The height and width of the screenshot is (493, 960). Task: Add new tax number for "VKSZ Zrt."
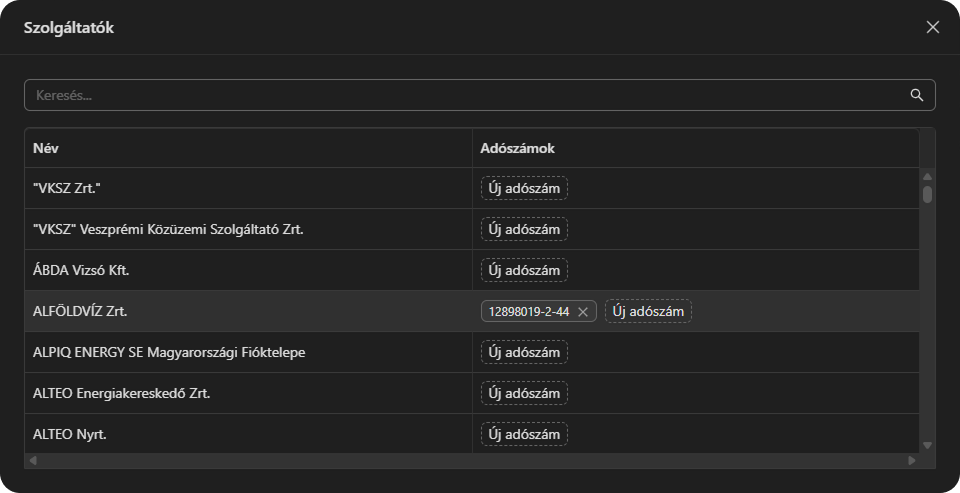[x=524, y=188]
